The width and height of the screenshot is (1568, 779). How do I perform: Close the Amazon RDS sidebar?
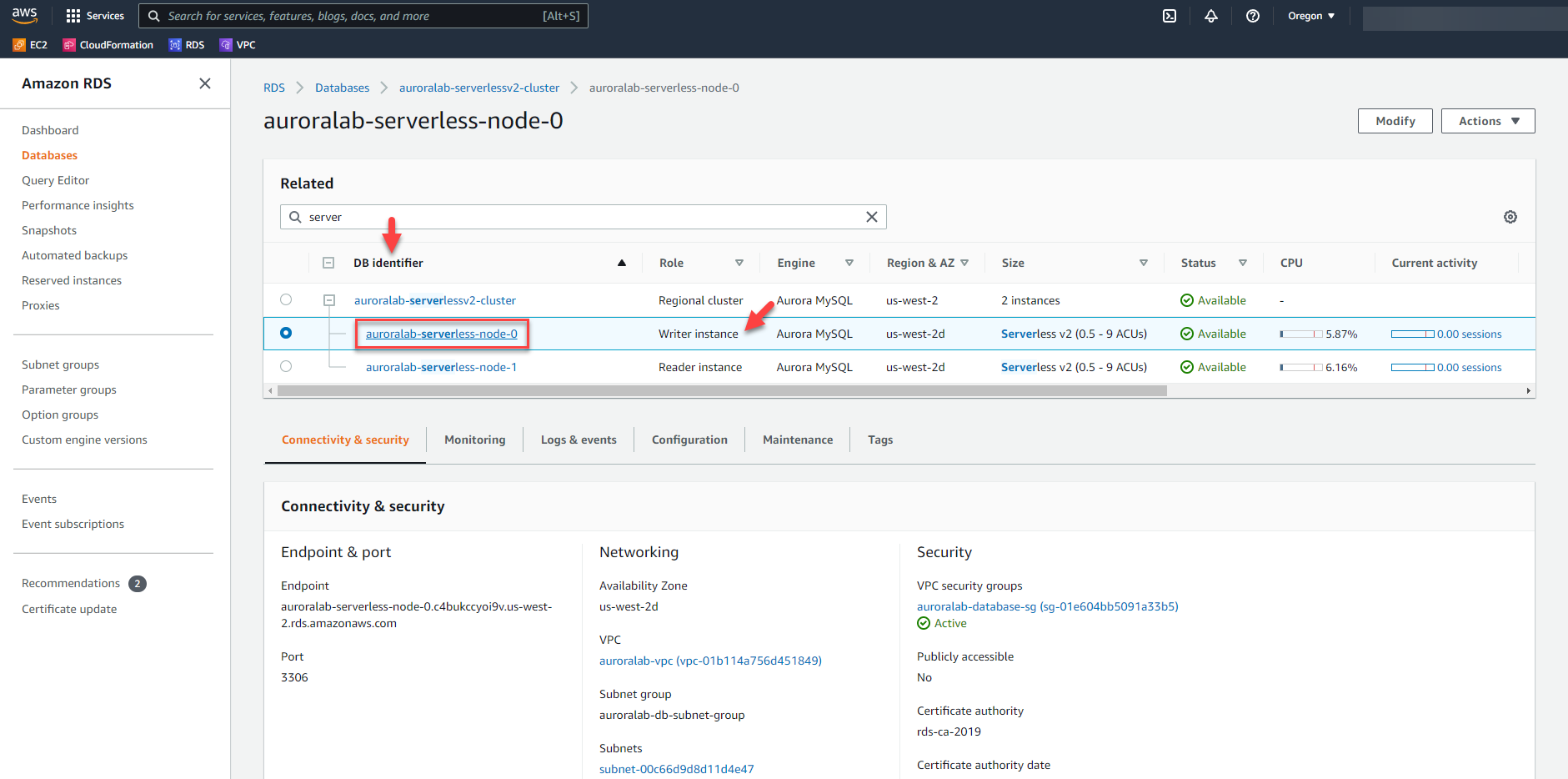[205, 83]
